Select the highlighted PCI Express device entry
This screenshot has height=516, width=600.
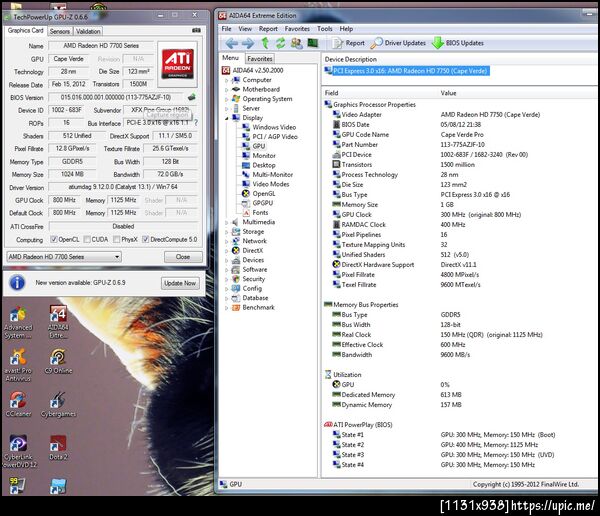click(406, 71)
